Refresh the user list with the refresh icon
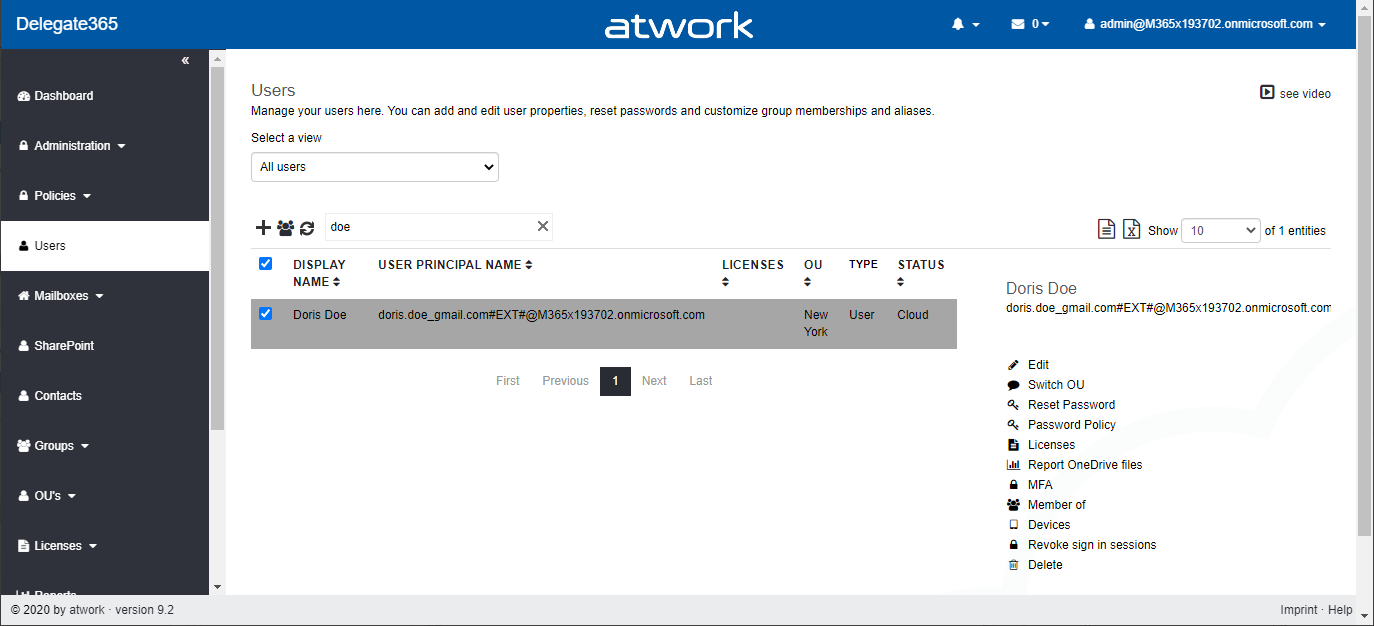The width and height of the screenshot is (1374, 626). pyautogui.click(x=307, y=228)
